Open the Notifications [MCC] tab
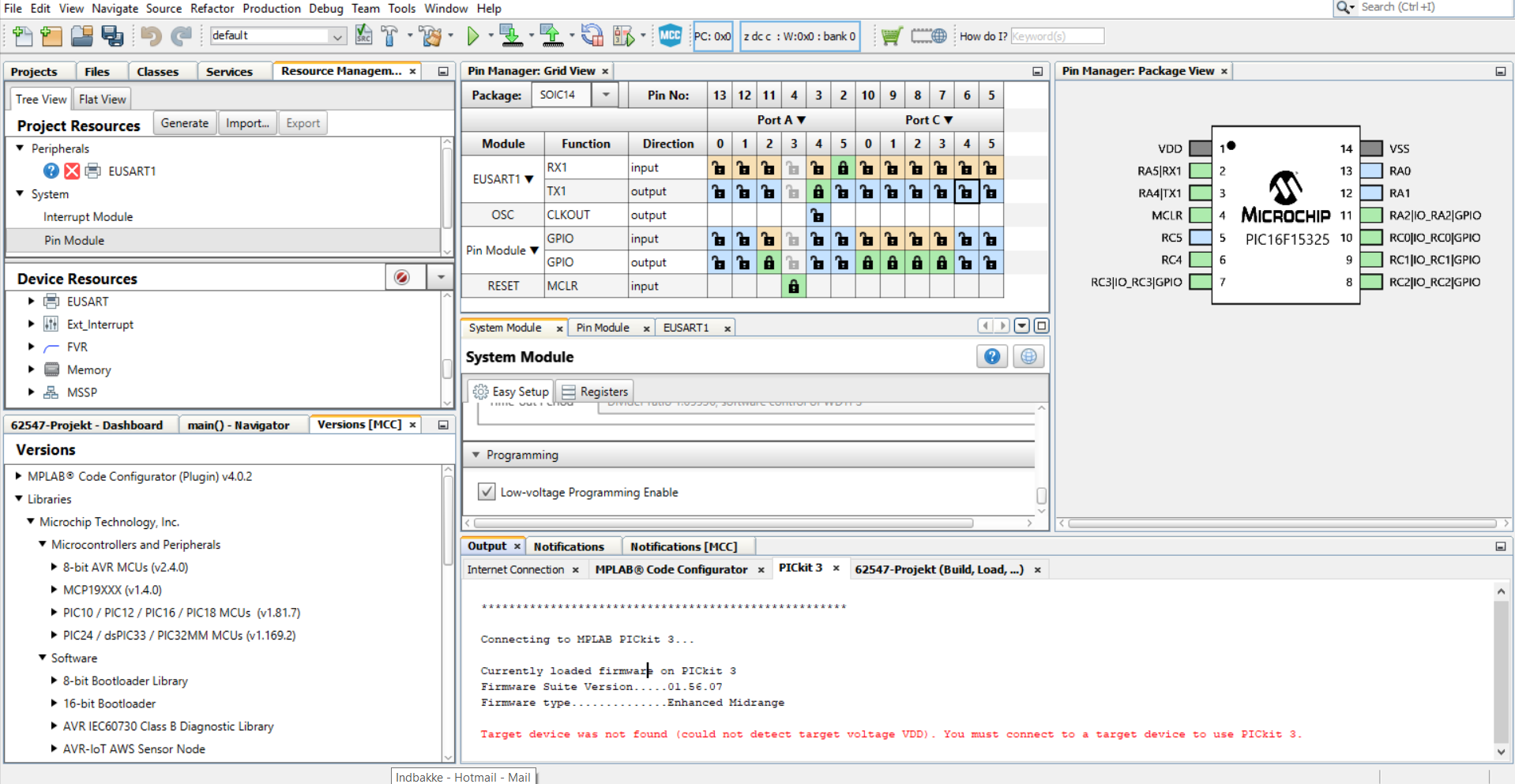The width and height of the screenshot is (1515, 784). (x=683, y=546)
